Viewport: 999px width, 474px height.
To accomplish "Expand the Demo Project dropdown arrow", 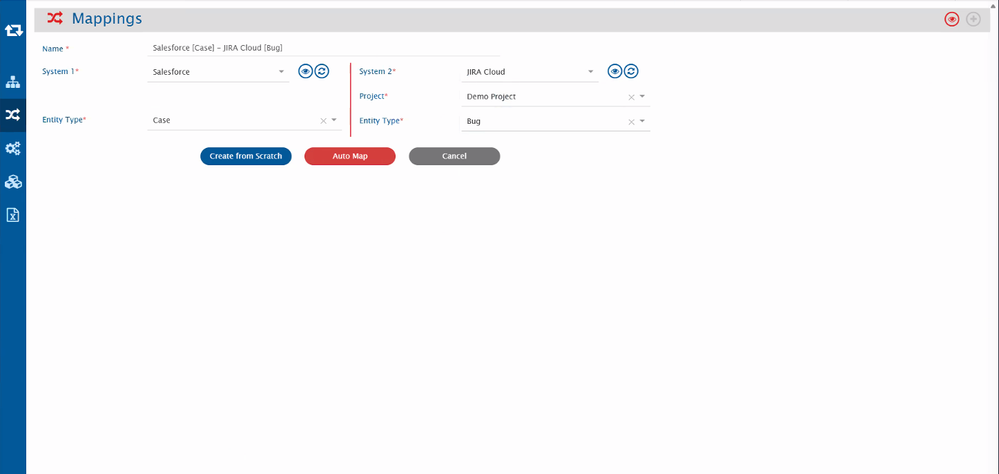I will 642,97.
